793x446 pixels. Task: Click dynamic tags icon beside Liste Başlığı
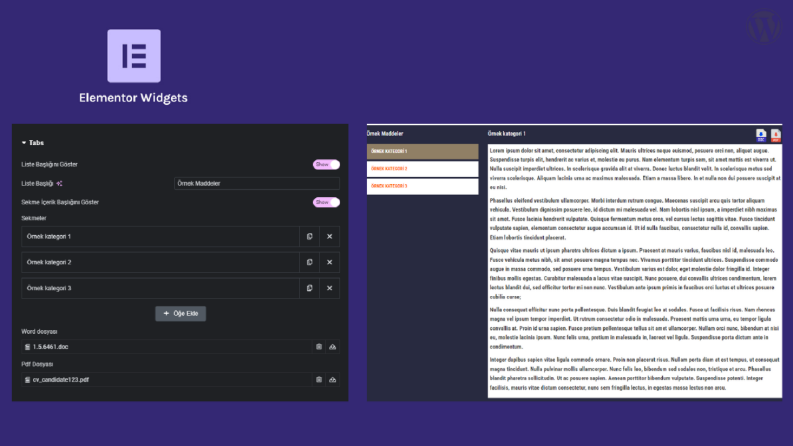tap(59, 184)
